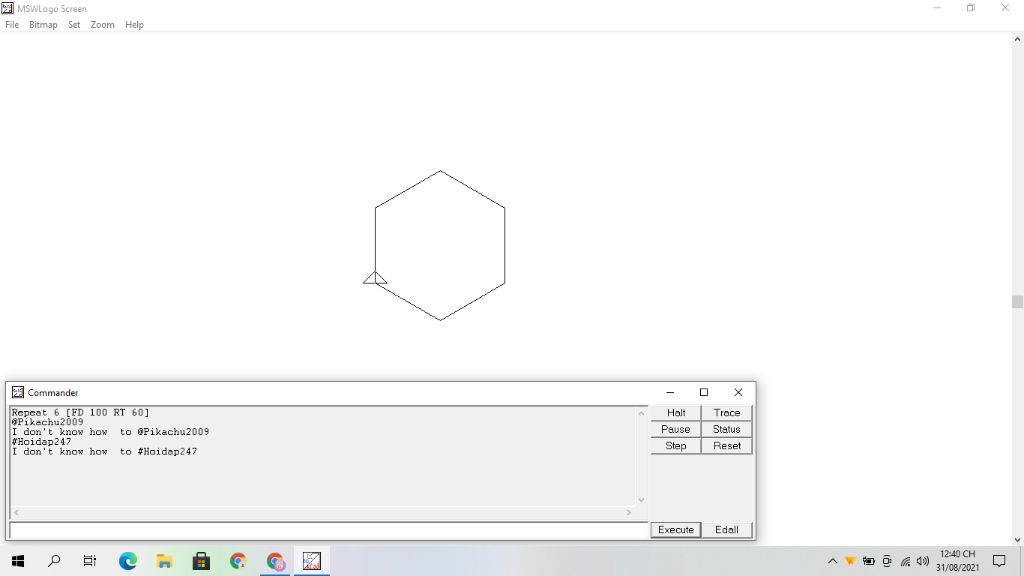Screen dimensions: 1024x576
Task: Maximize the Commander window
Action: click(x=703, y=392)
